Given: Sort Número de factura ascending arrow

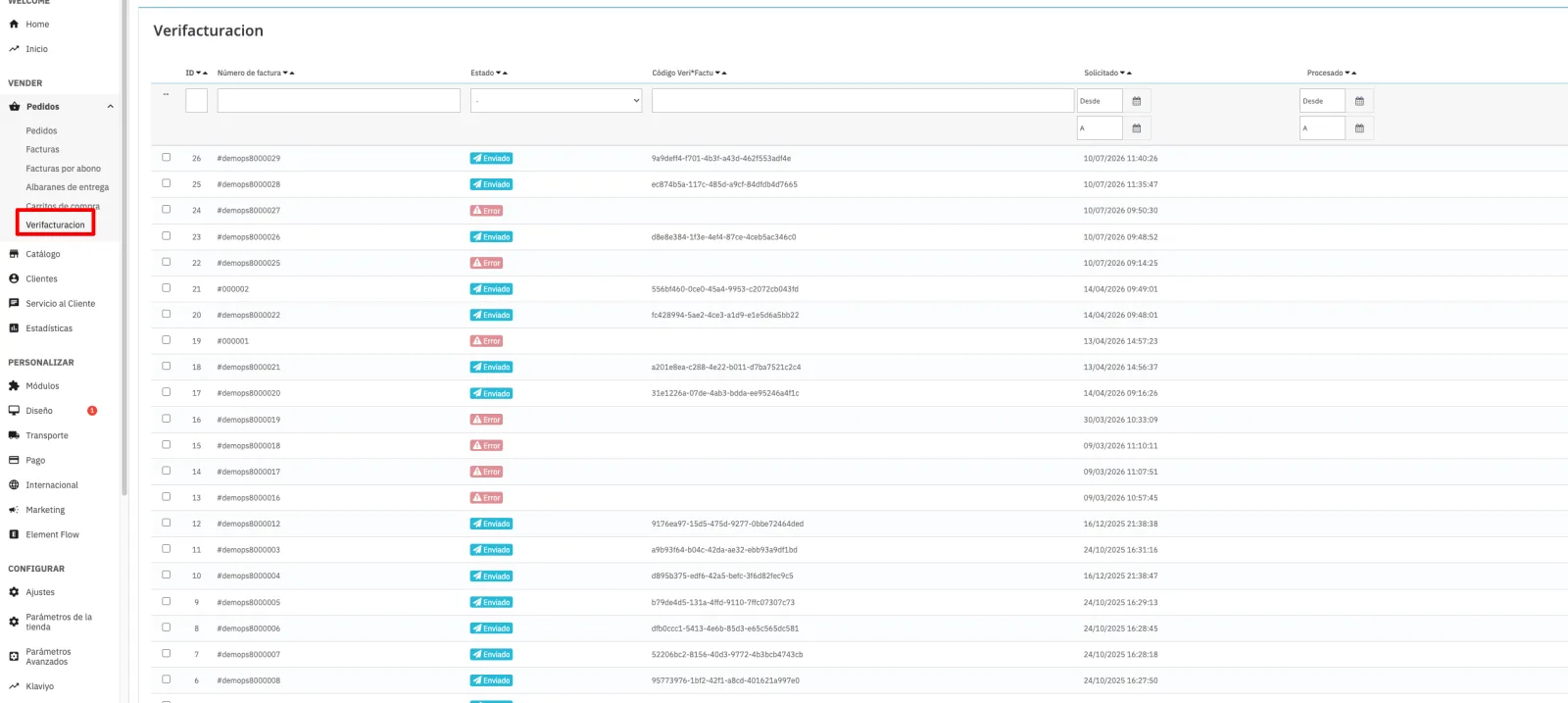Looking at the screenshot, I should point(292,74).
